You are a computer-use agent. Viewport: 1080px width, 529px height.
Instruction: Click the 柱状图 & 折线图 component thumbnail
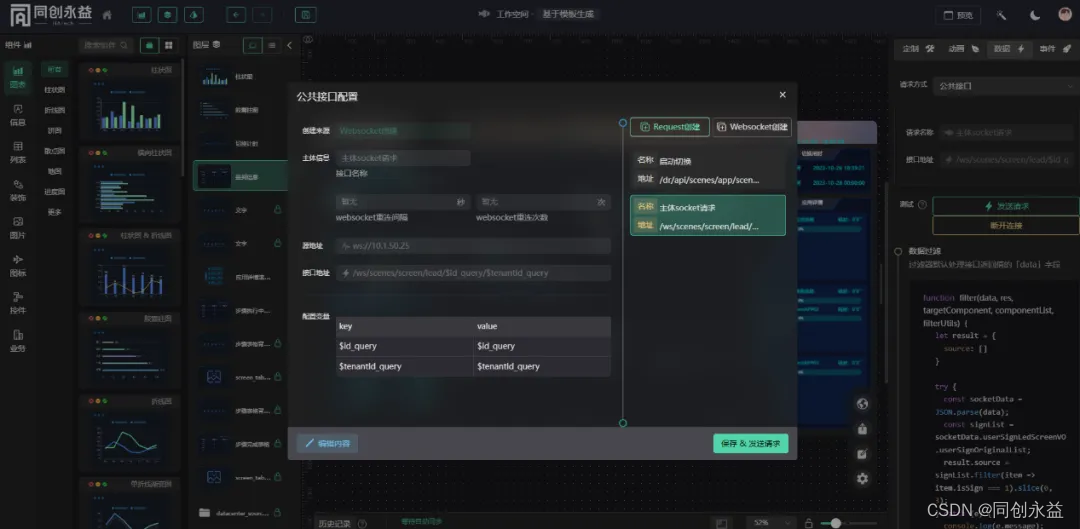pos(130,267)
